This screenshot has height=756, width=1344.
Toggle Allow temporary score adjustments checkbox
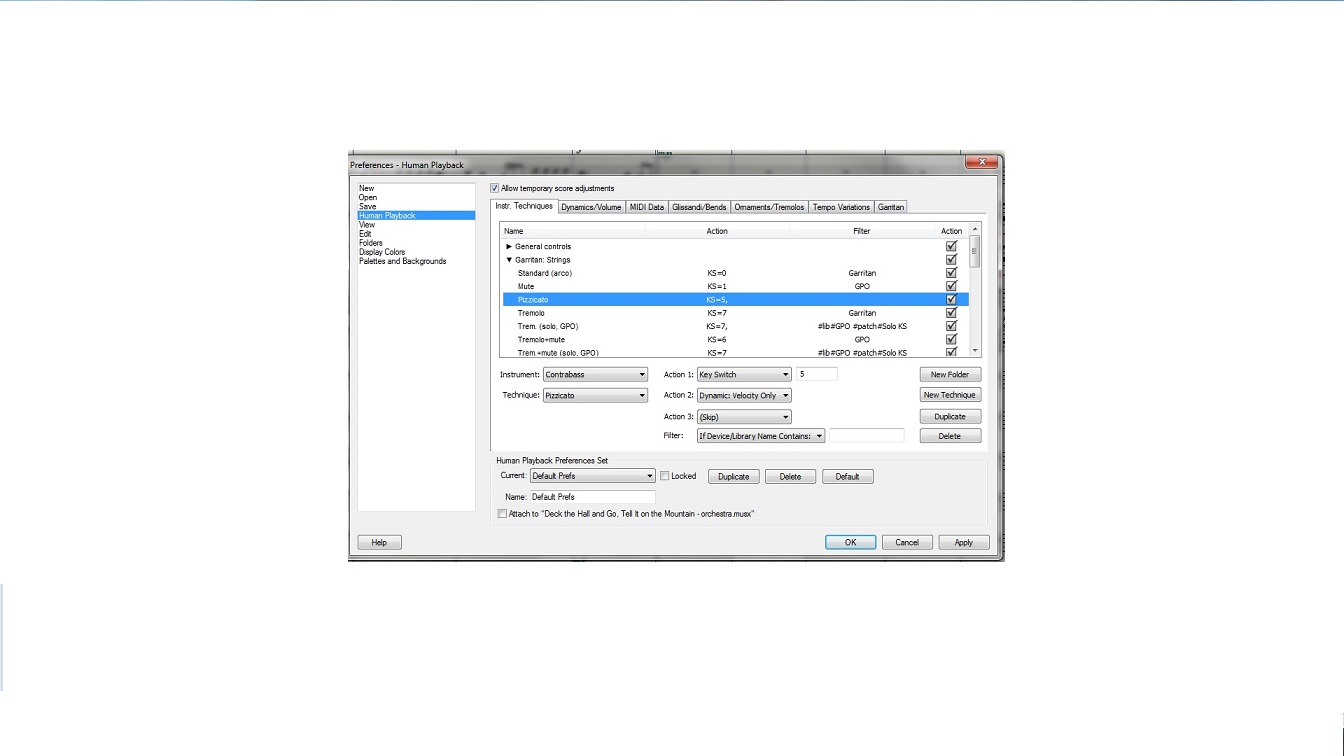click(495, 188)
